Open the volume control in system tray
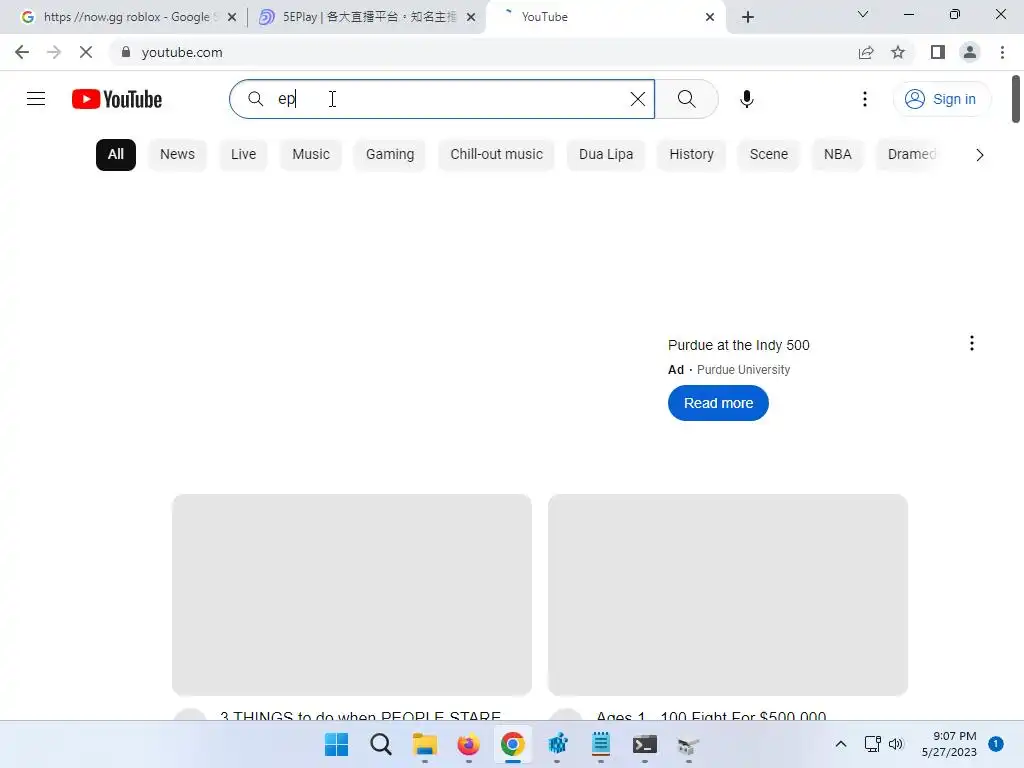The width and height of the screenshot is (1024, 768). [896, 744]
